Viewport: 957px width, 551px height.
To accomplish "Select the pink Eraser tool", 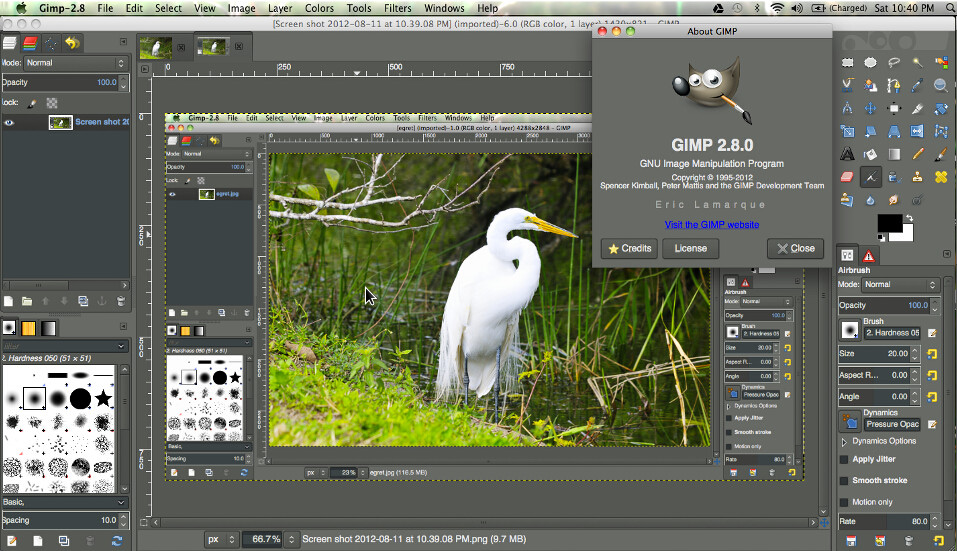I will coord(847,177).
